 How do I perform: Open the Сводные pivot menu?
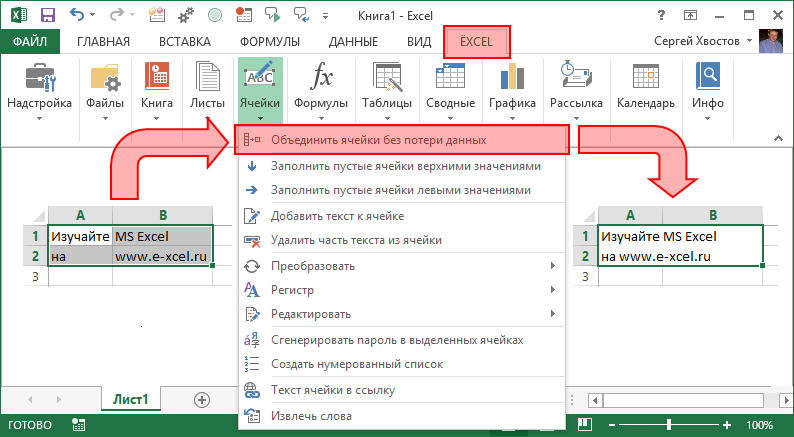pyautogui.click(x=450, y=91)
